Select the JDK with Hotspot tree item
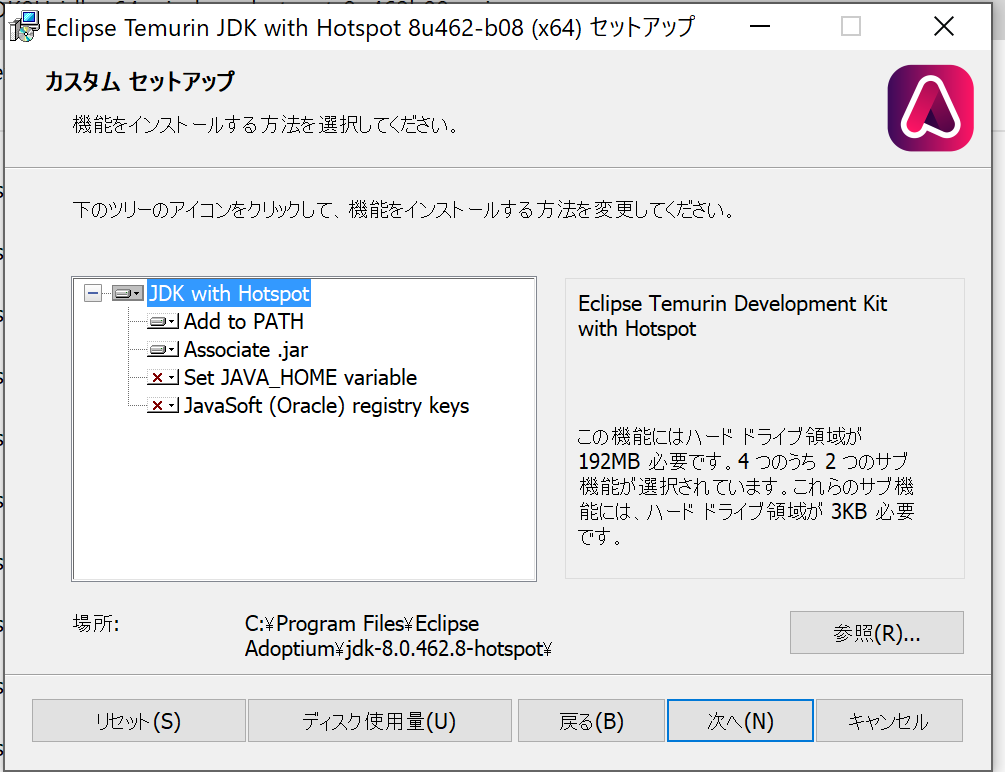 click(229, 294)
